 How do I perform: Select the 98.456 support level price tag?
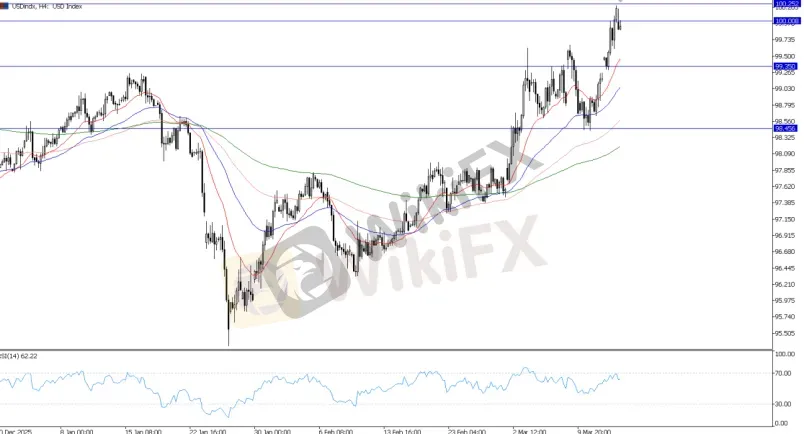coord(785,128)
